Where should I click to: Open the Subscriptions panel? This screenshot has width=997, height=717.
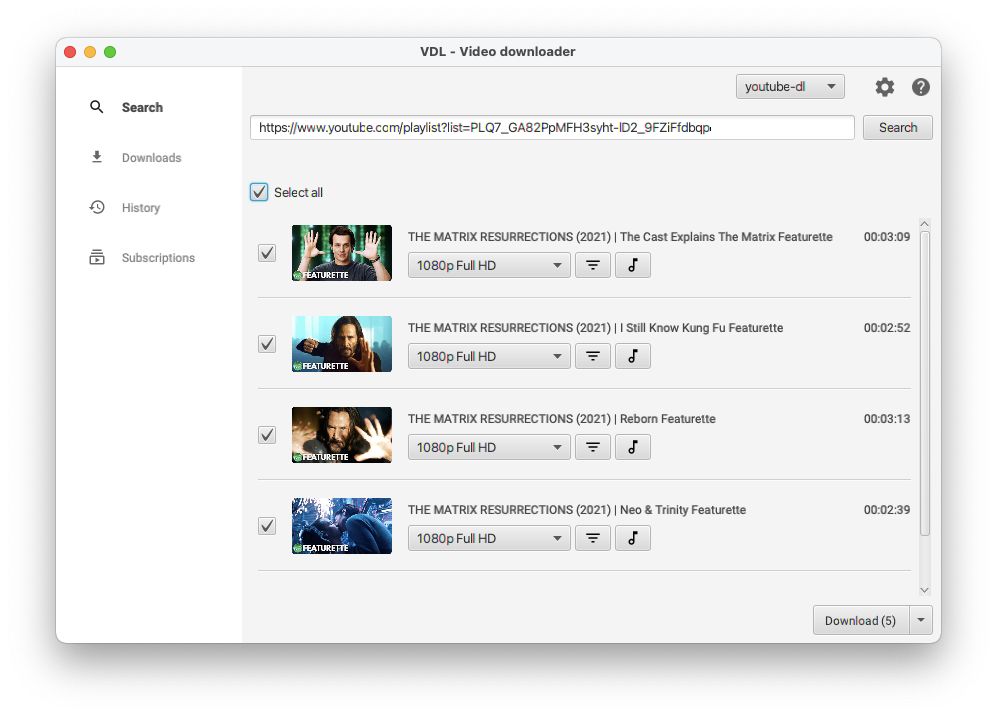point(157,257)
